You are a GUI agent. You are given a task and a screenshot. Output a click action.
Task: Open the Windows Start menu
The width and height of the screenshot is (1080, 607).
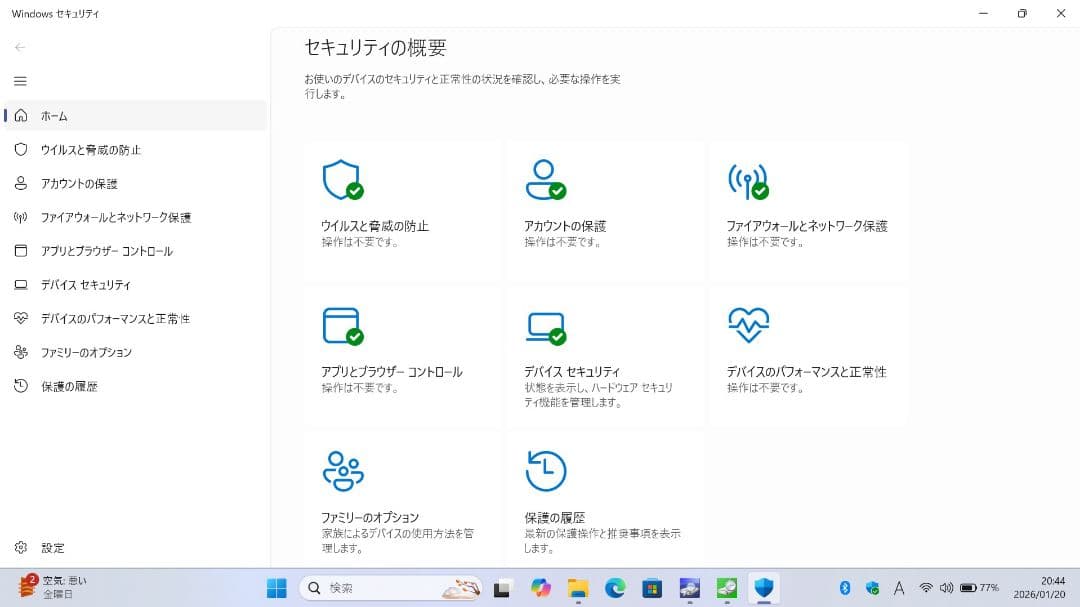click(276, 589)
